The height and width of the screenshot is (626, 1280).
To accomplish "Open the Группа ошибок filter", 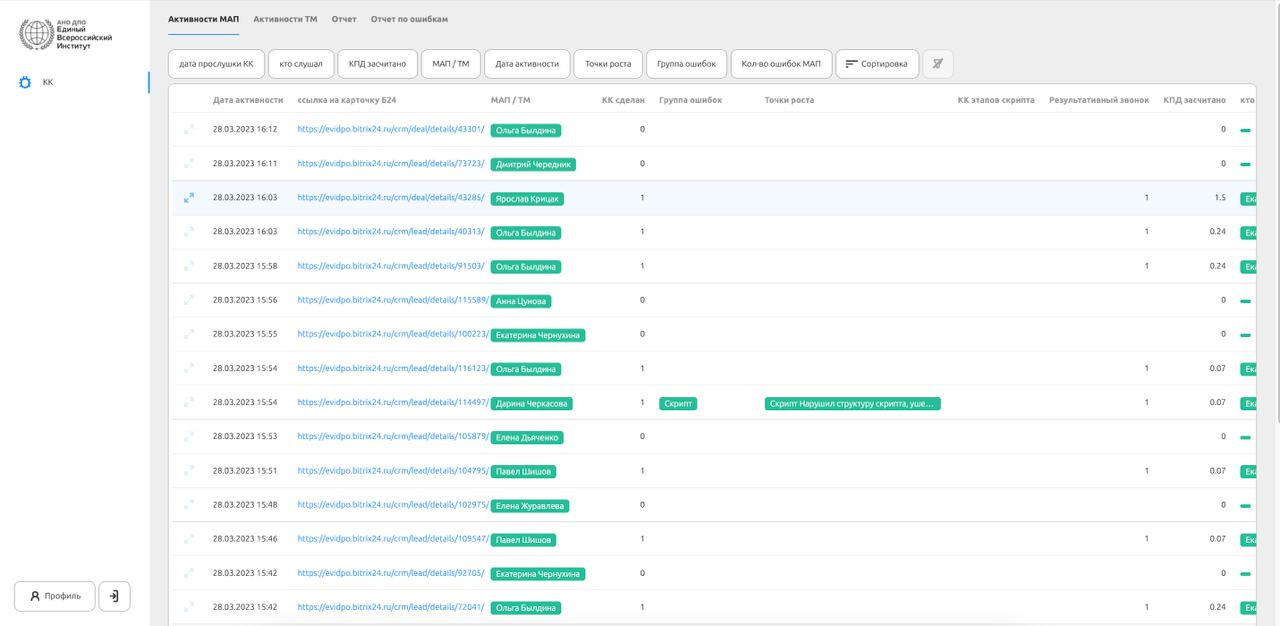I will pos(686,64).
